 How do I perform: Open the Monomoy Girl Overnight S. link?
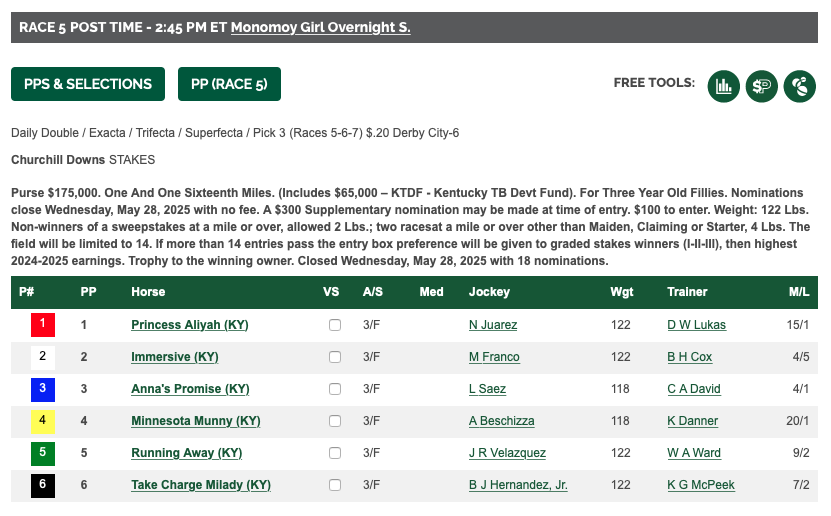coord(321,28)
